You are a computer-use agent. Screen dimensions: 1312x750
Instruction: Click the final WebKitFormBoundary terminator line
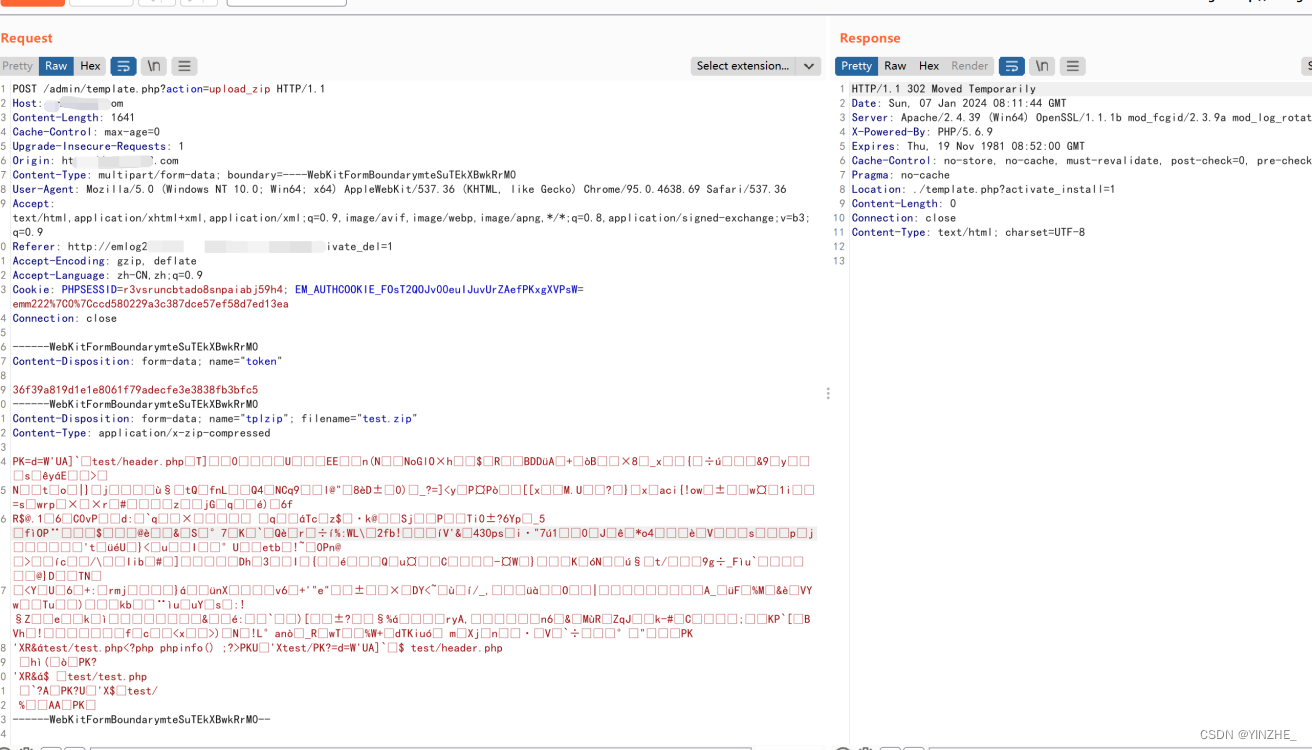[141, 720]
